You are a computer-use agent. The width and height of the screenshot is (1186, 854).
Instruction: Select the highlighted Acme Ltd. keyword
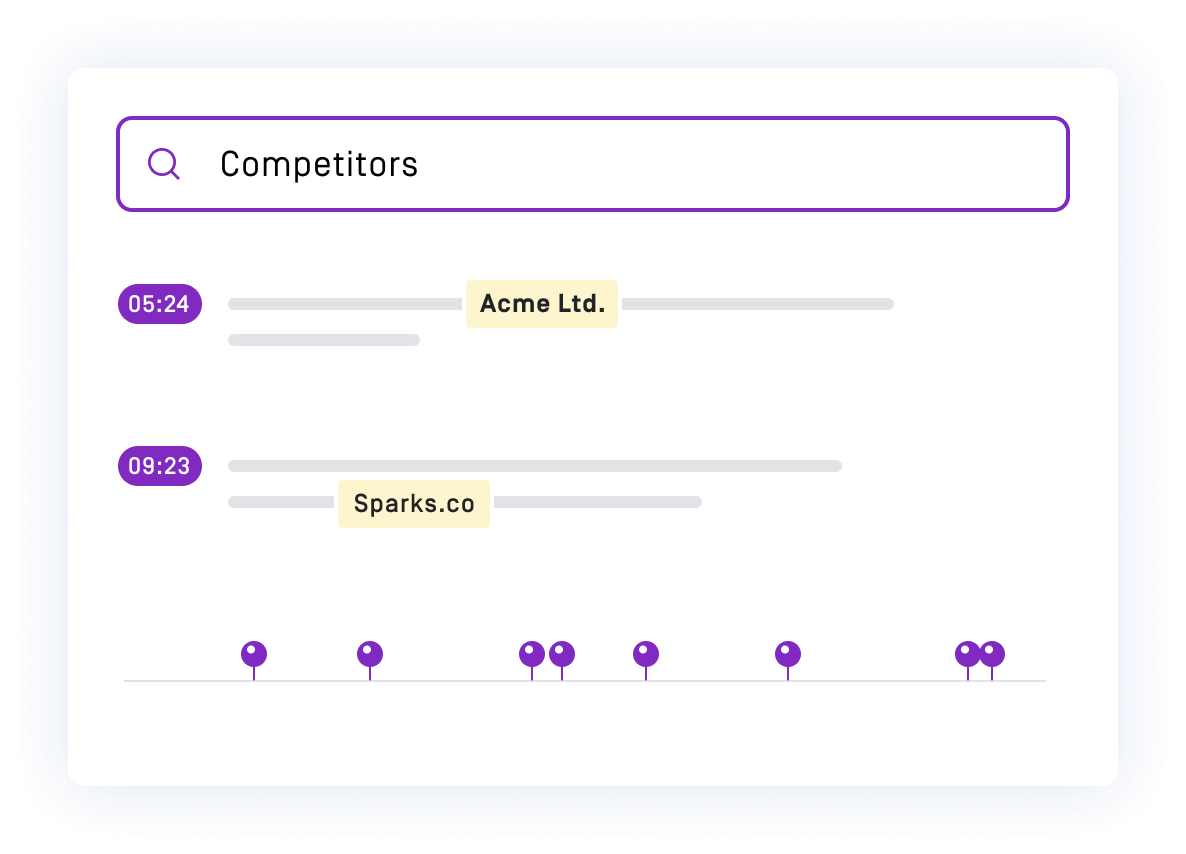(x=542, y=304)
